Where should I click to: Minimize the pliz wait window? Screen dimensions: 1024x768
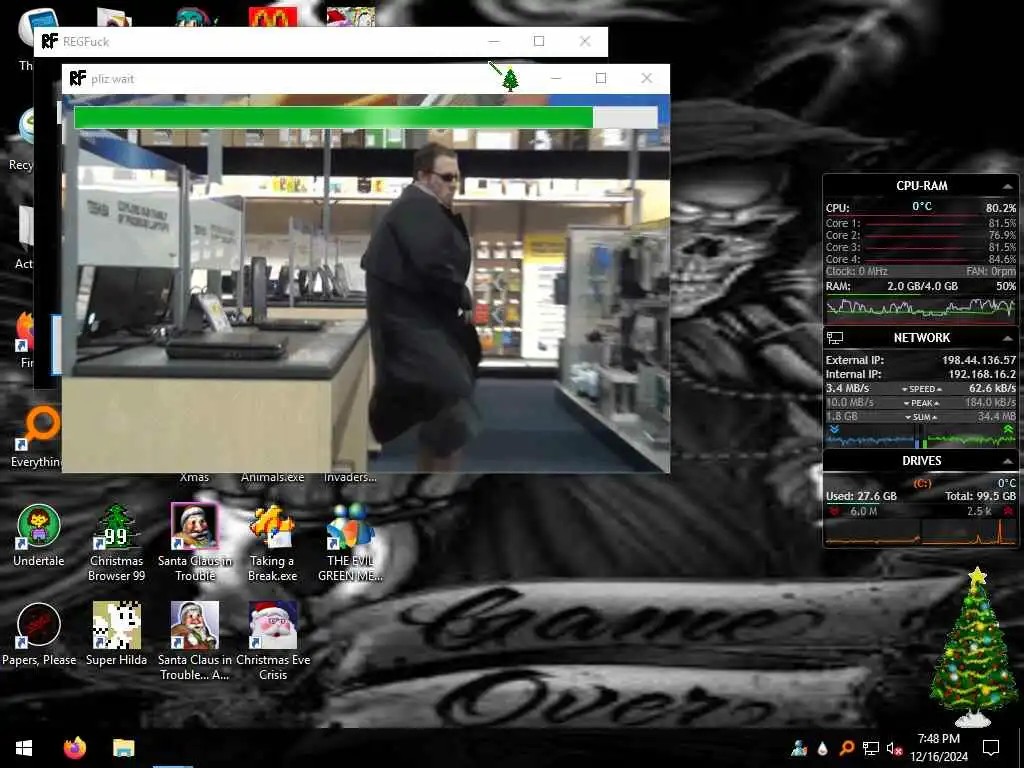556,78
